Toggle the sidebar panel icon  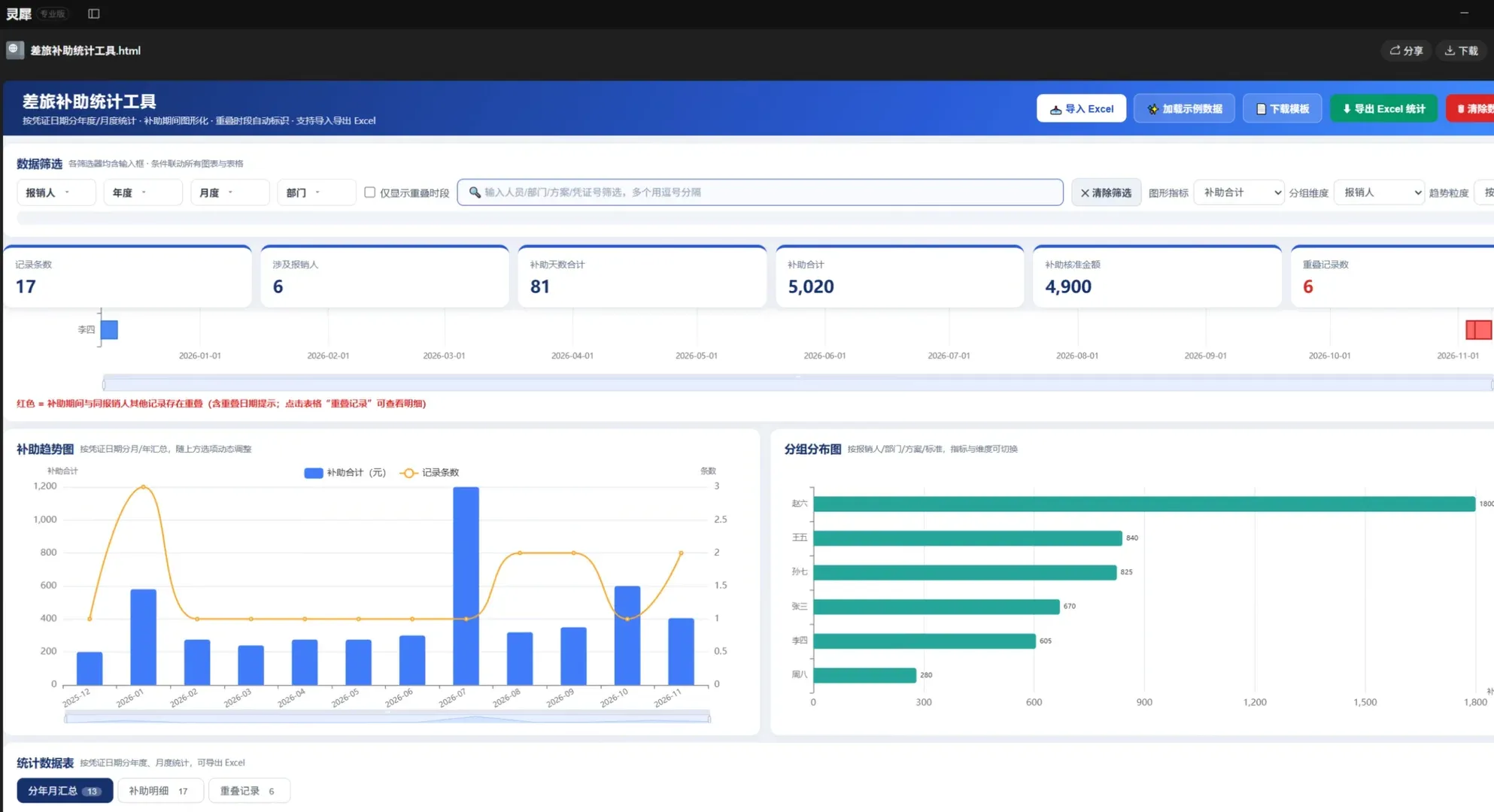tap(93, 14)
